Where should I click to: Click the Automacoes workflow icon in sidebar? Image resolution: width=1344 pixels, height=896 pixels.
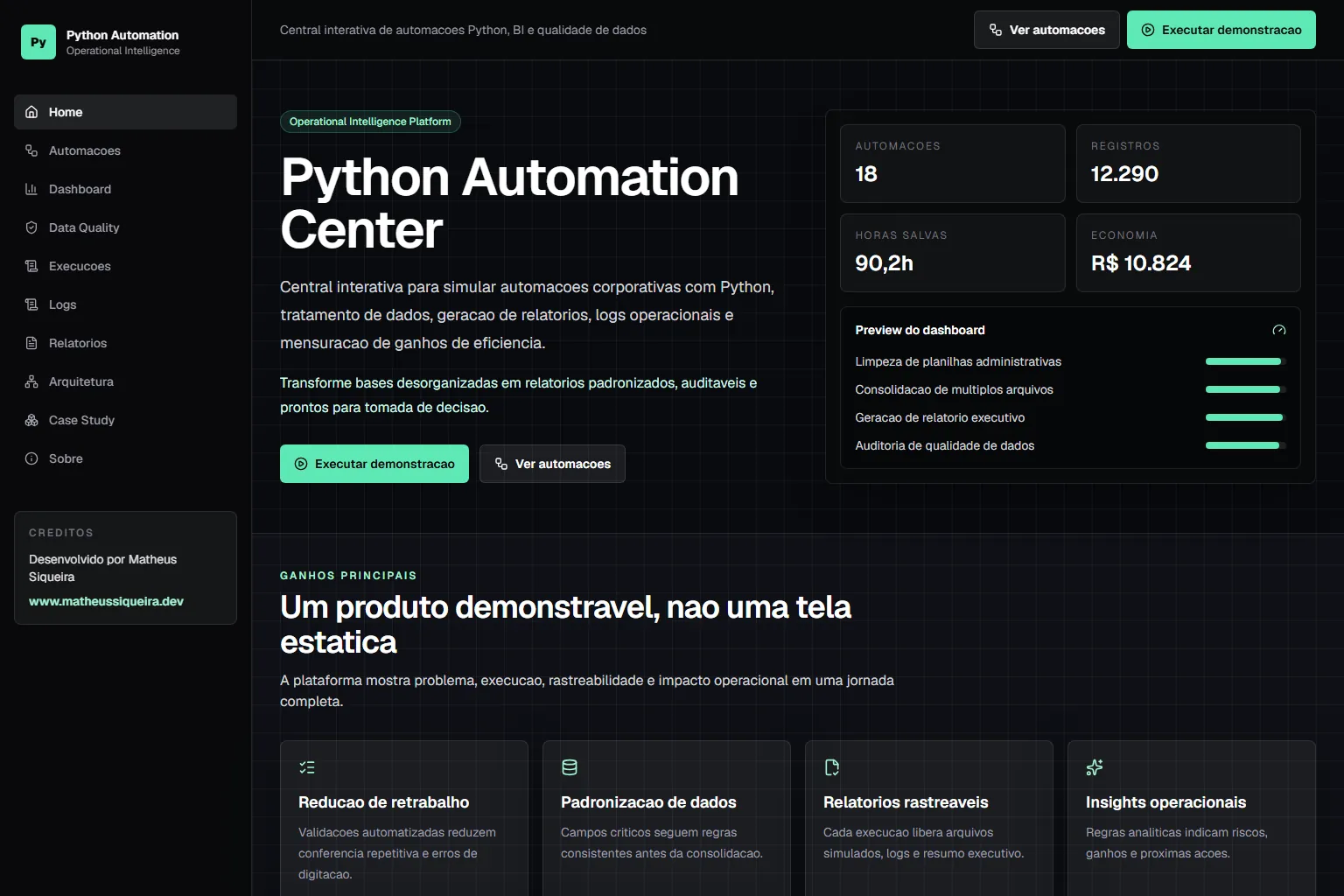click(31, 150)
